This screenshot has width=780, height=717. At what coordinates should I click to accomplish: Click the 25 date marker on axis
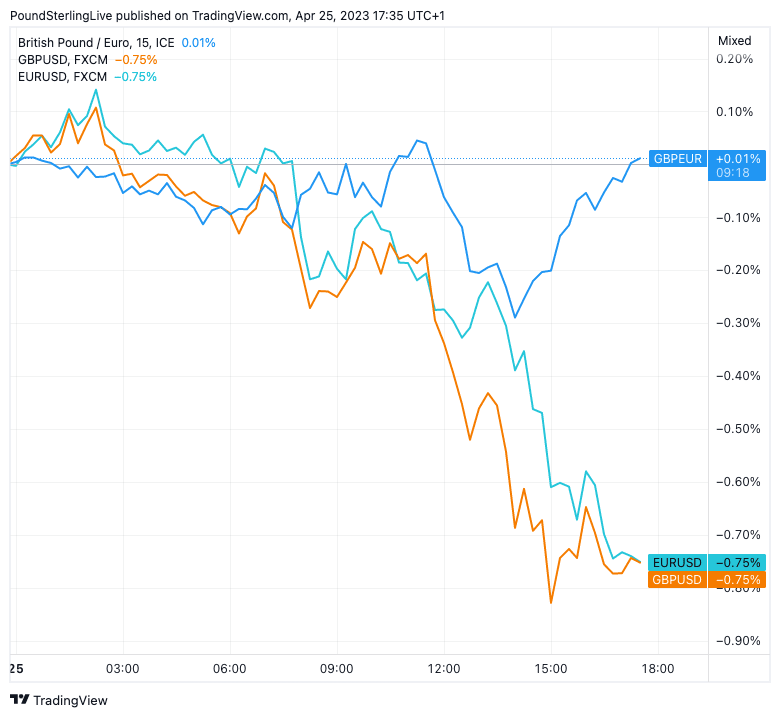pos(17,668)
